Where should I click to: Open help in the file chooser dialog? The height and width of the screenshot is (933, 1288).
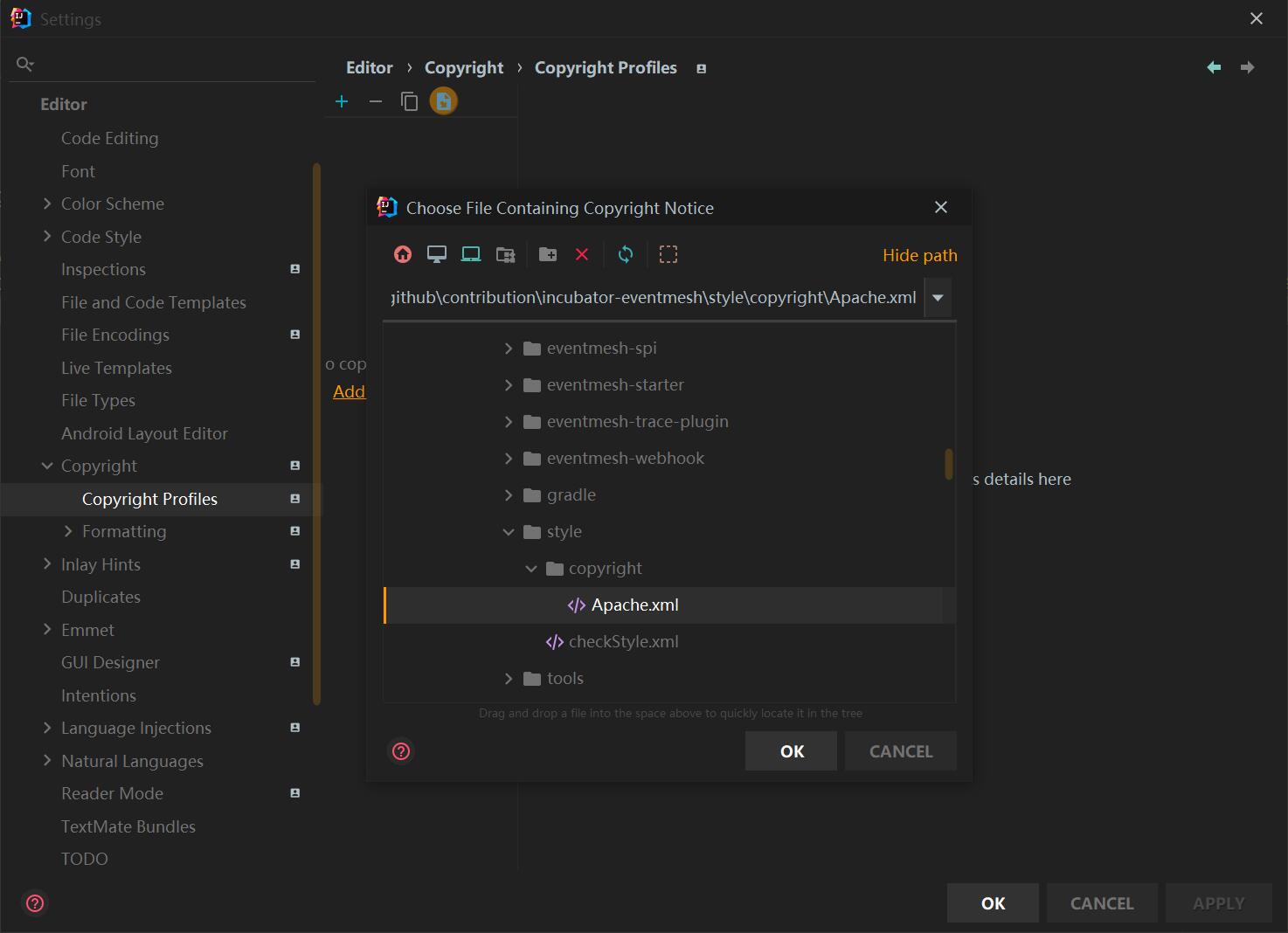pyautogui.click(x=401, y=751)
